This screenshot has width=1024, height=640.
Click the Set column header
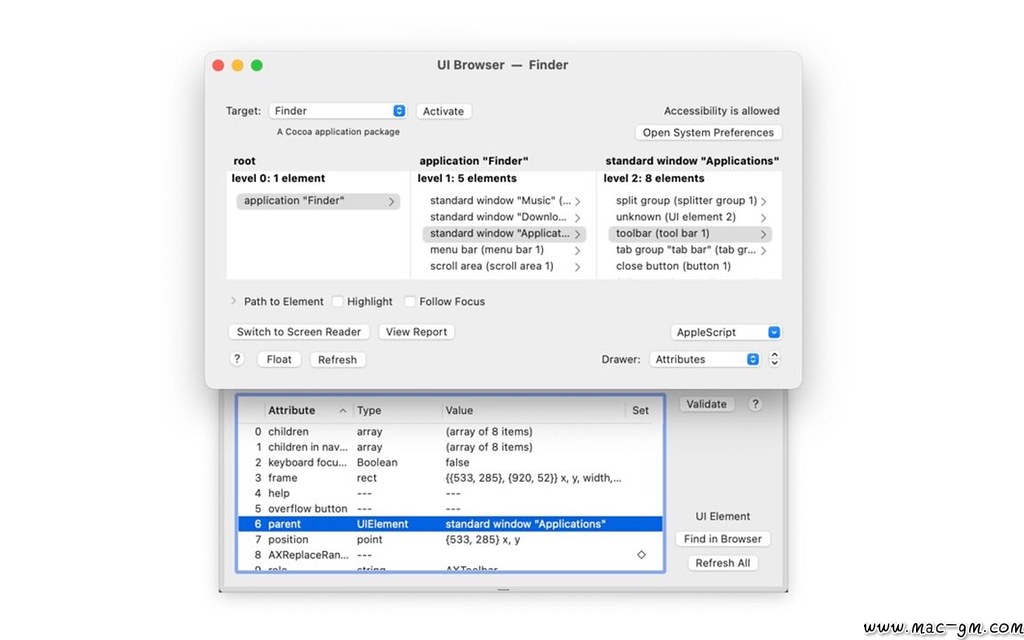point(641,411)
